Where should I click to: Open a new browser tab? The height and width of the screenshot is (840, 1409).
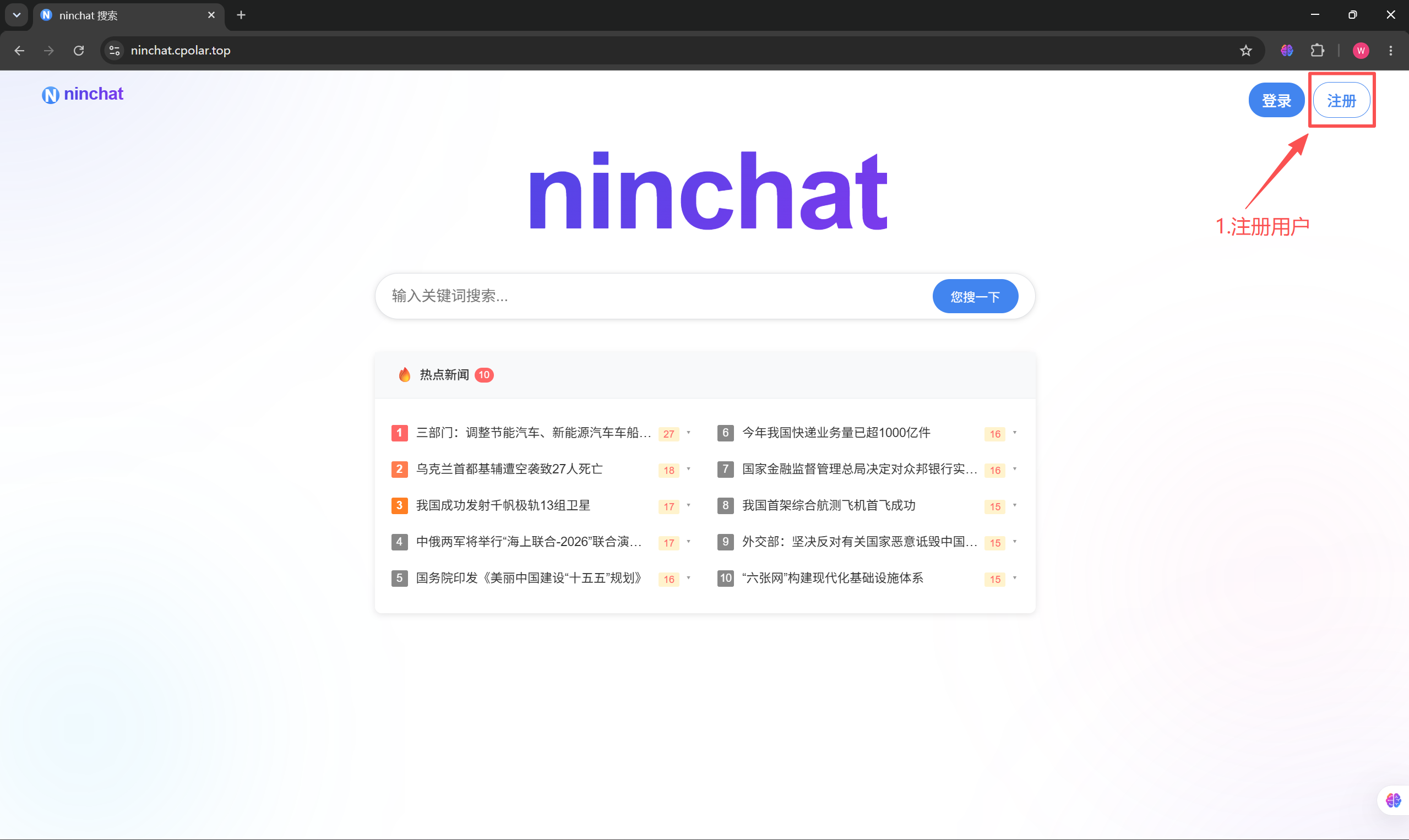tap(241, 15)
